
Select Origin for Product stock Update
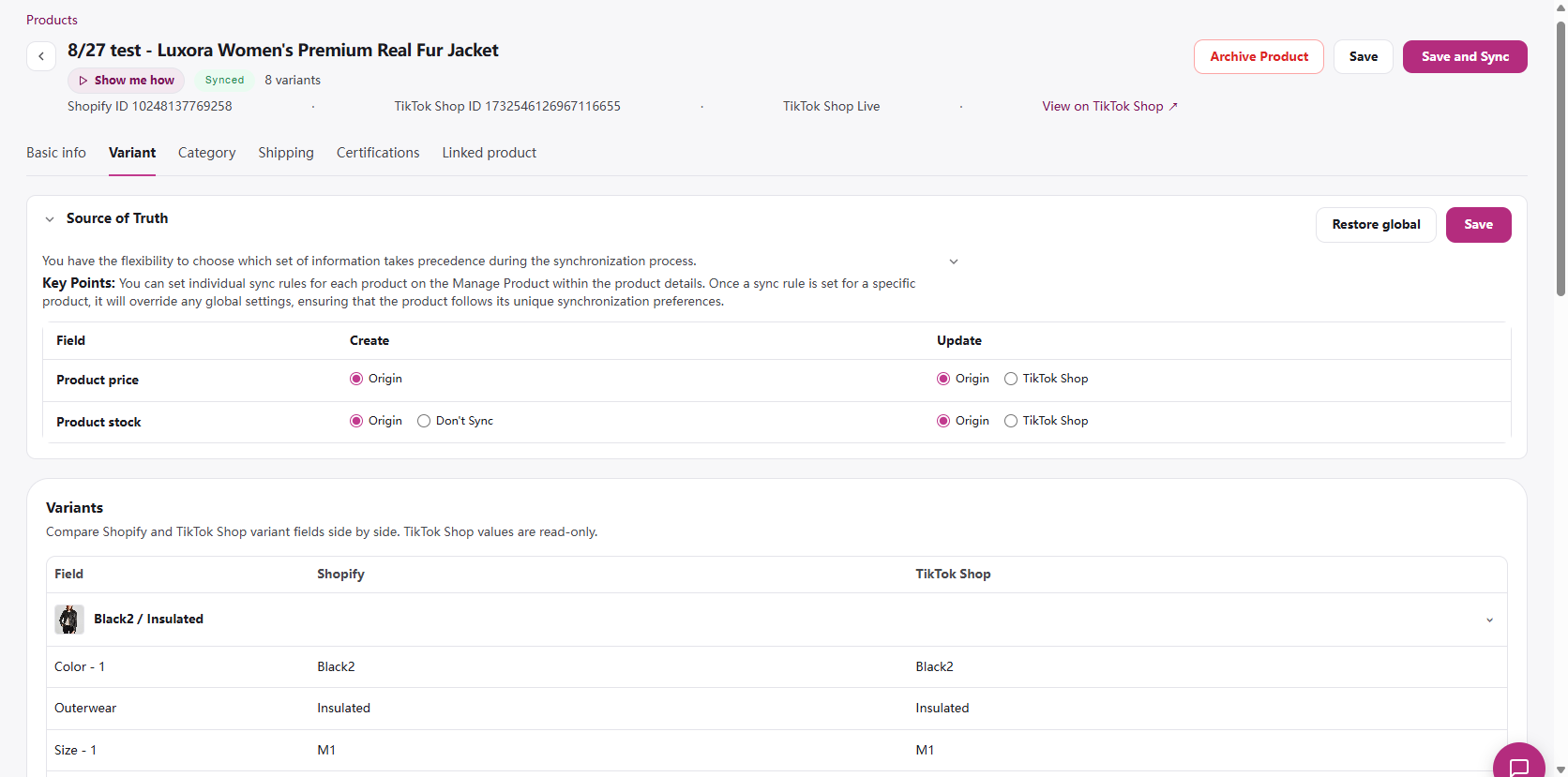[943, 421]
